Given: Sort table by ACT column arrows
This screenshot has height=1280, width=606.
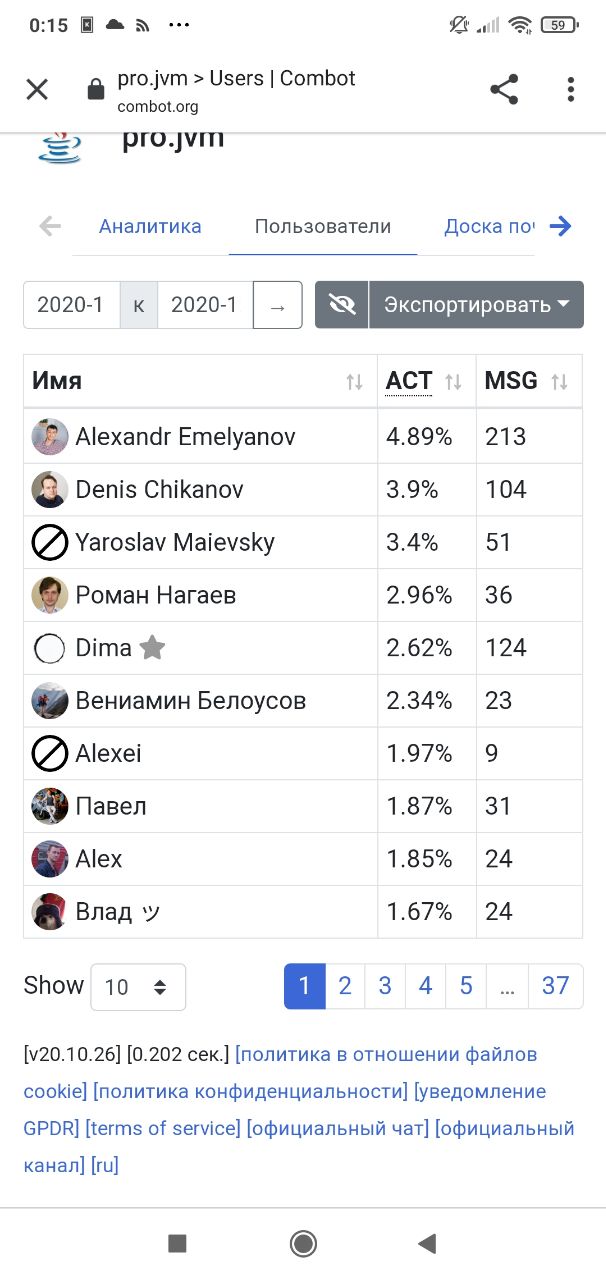Looking at the screenshot, I should [453, 381].
